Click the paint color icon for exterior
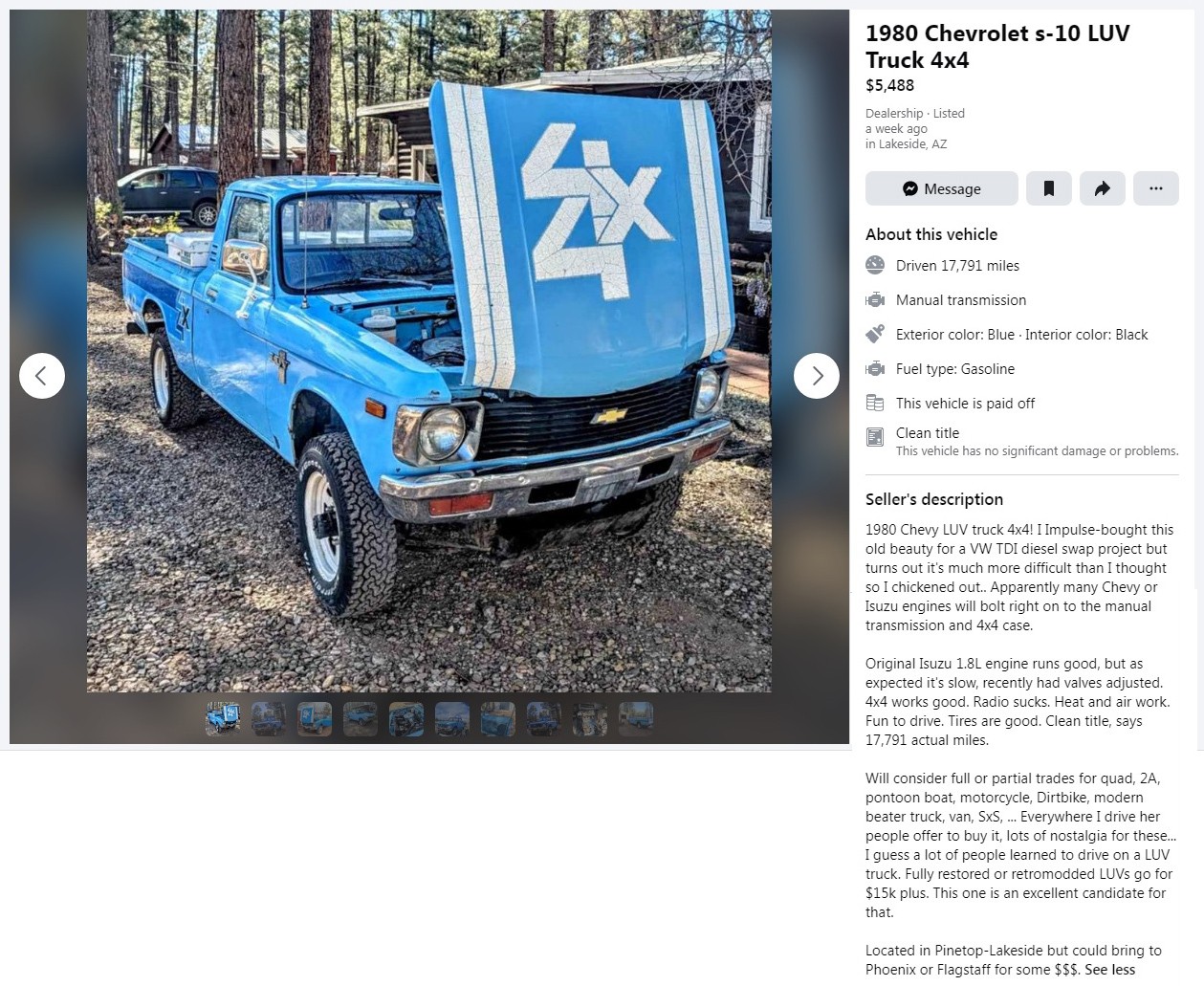This screenshot has height=986, width=1204. click(x=875, y=334)
